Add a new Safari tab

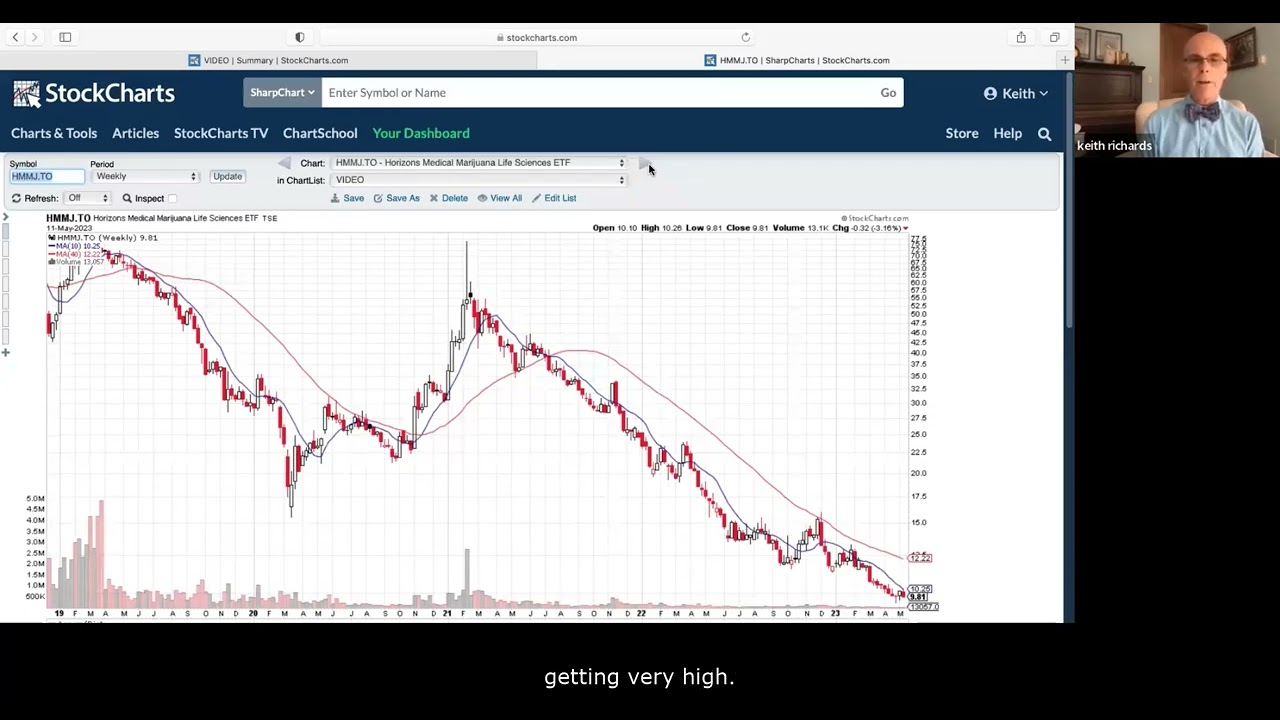point(1065,60)
